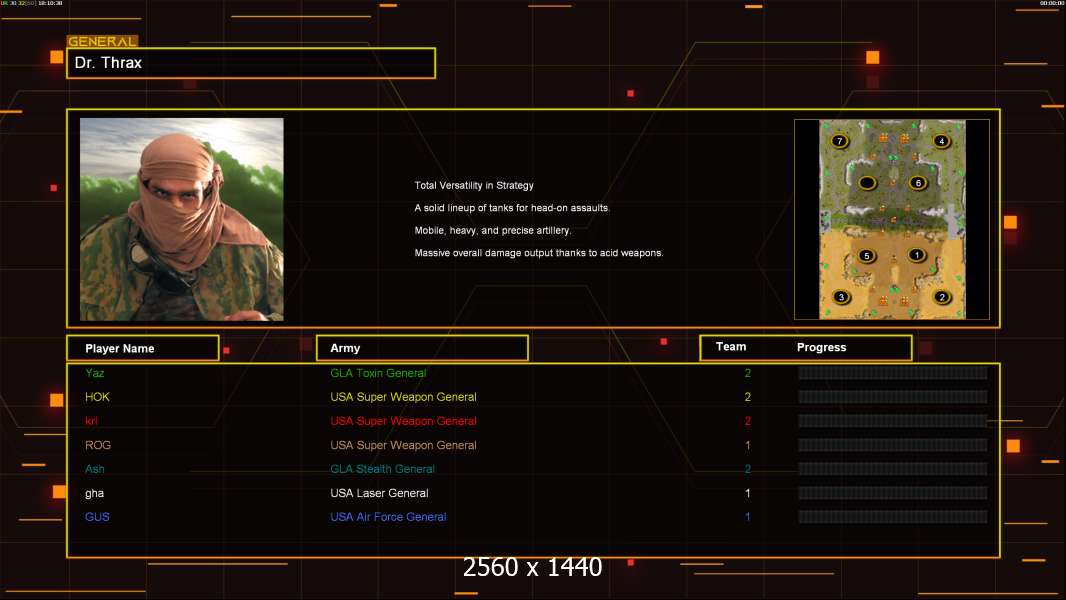1066x600 pixels.
Task: Click the unnumbered empty start position marker
Action: [x=867, y=183]
